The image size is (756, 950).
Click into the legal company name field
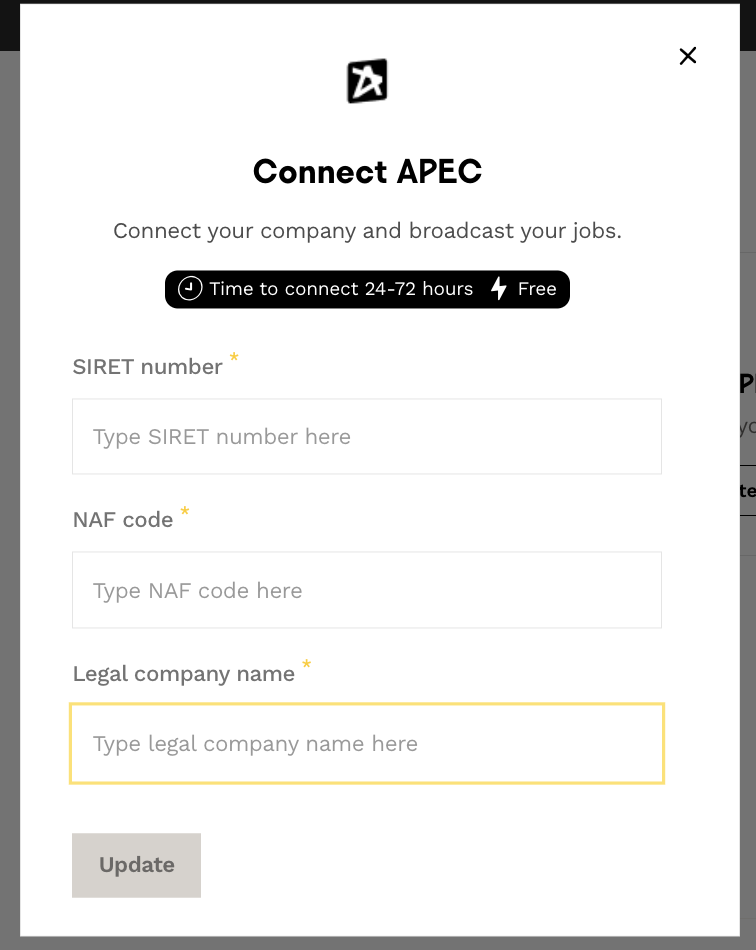click(367, 744)
